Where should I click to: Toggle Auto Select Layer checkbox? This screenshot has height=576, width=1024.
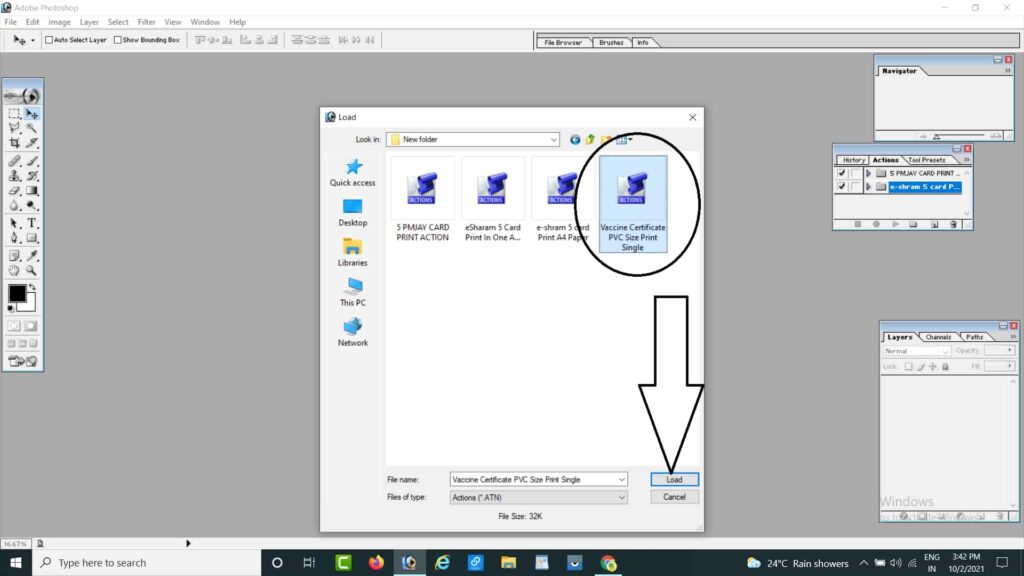[x=49, y=40]
